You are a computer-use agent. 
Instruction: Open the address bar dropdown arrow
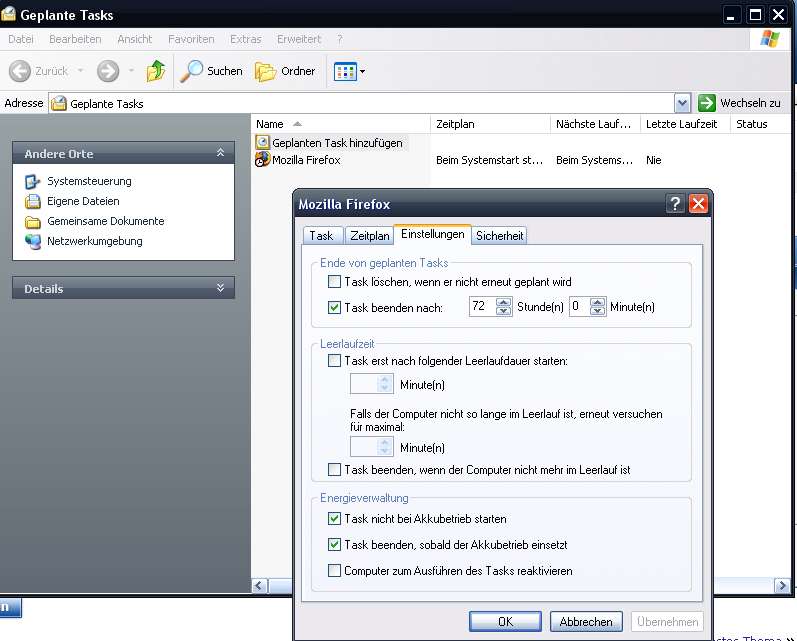tap(682, 103)
